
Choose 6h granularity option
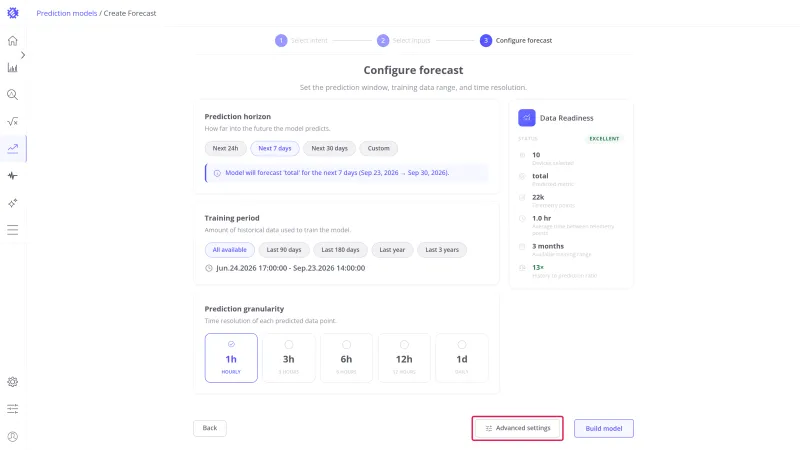pos(346,358)
